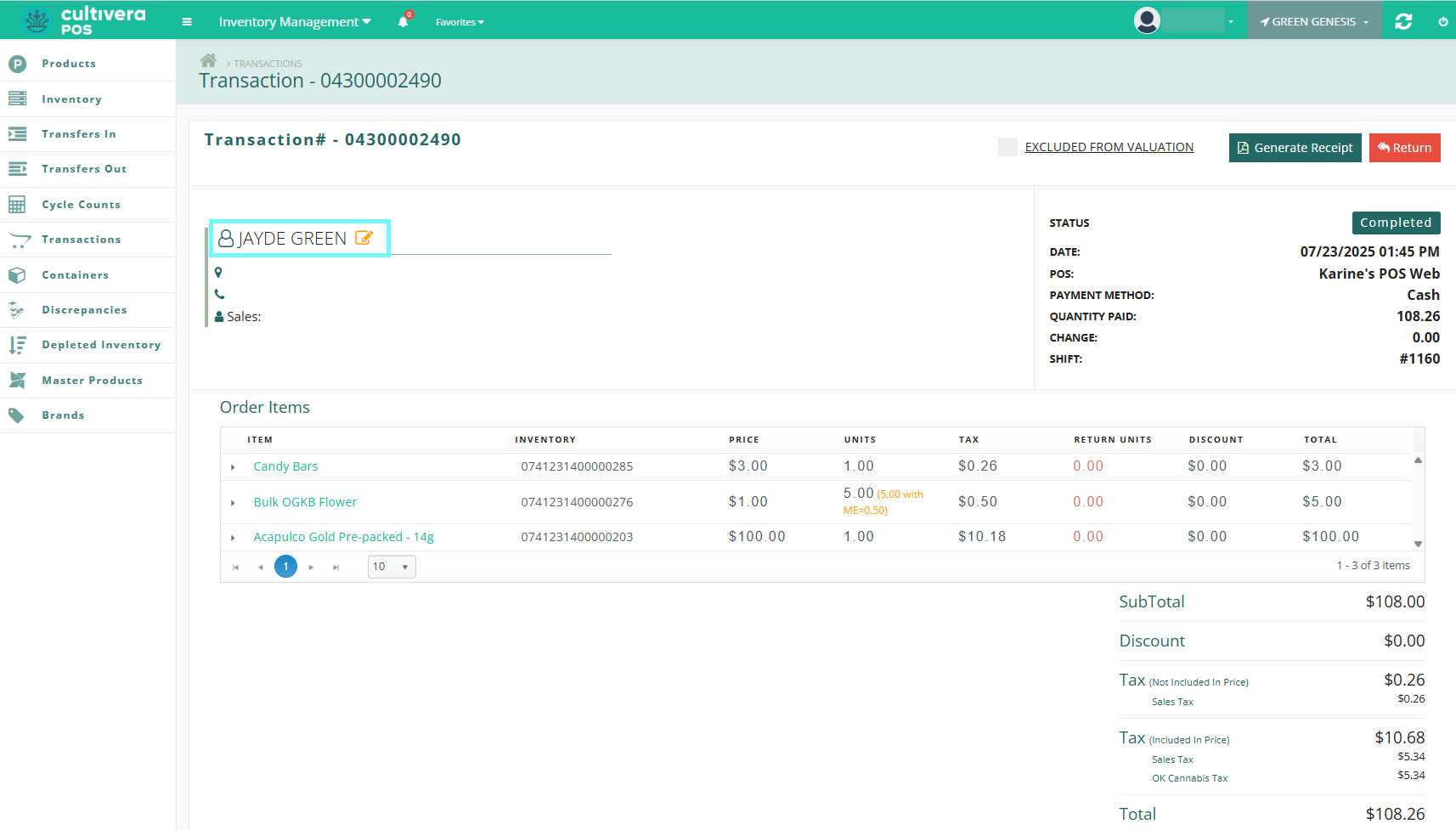The width and height of the screenshot is (1456, 830).
Task: Expand the Bulk OGKB Flower row
Action: tap(233, 503)
